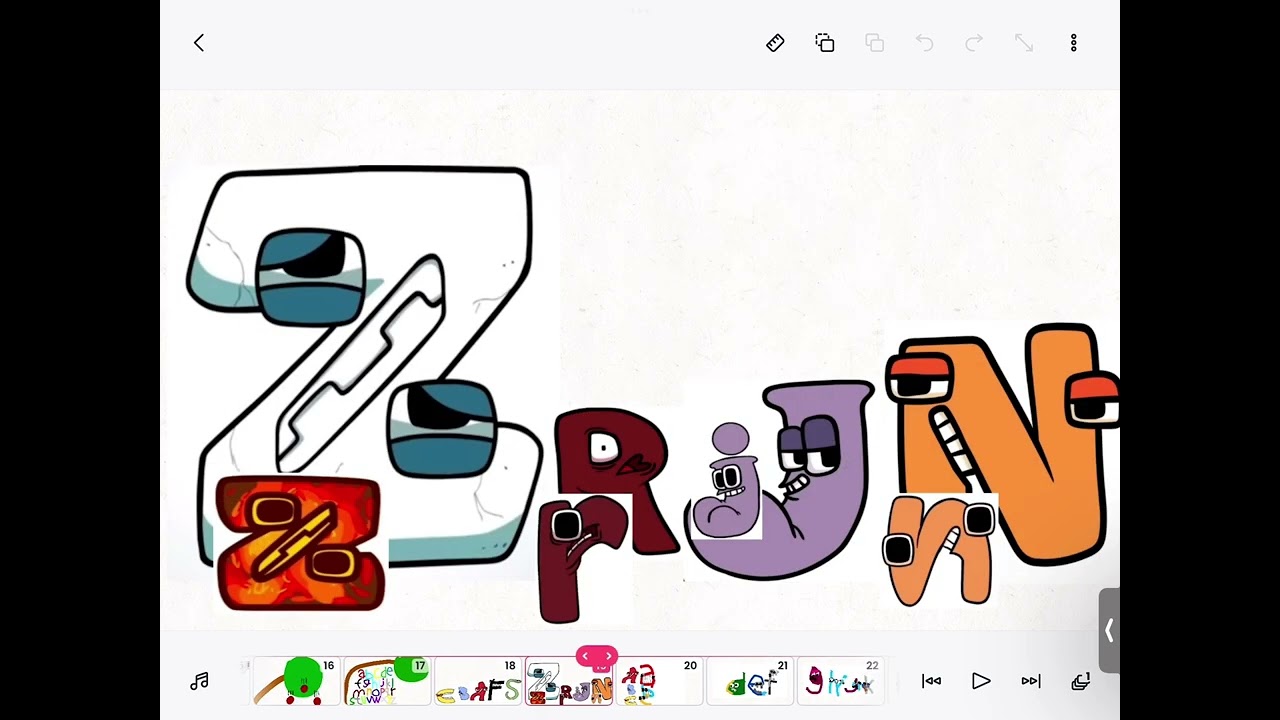Select frame 18 thumbnail
This screenshot has width=1280, height=720.
coord(478,681)
